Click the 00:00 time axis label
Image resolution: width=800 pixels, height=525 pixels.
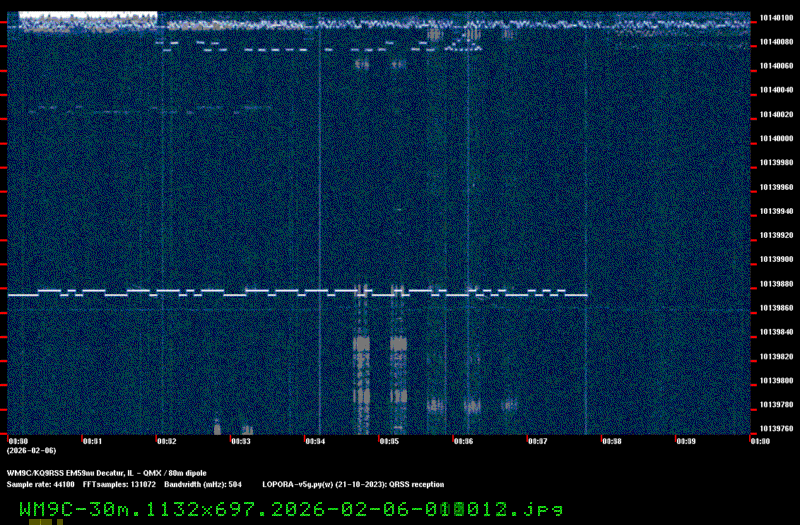18,441
